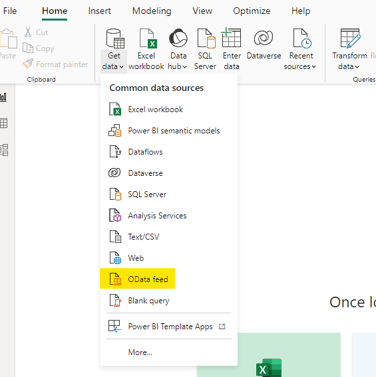Click the Dataverse ribbon icon
Viewport: 376px width, 377px height.
coord(263,38)
